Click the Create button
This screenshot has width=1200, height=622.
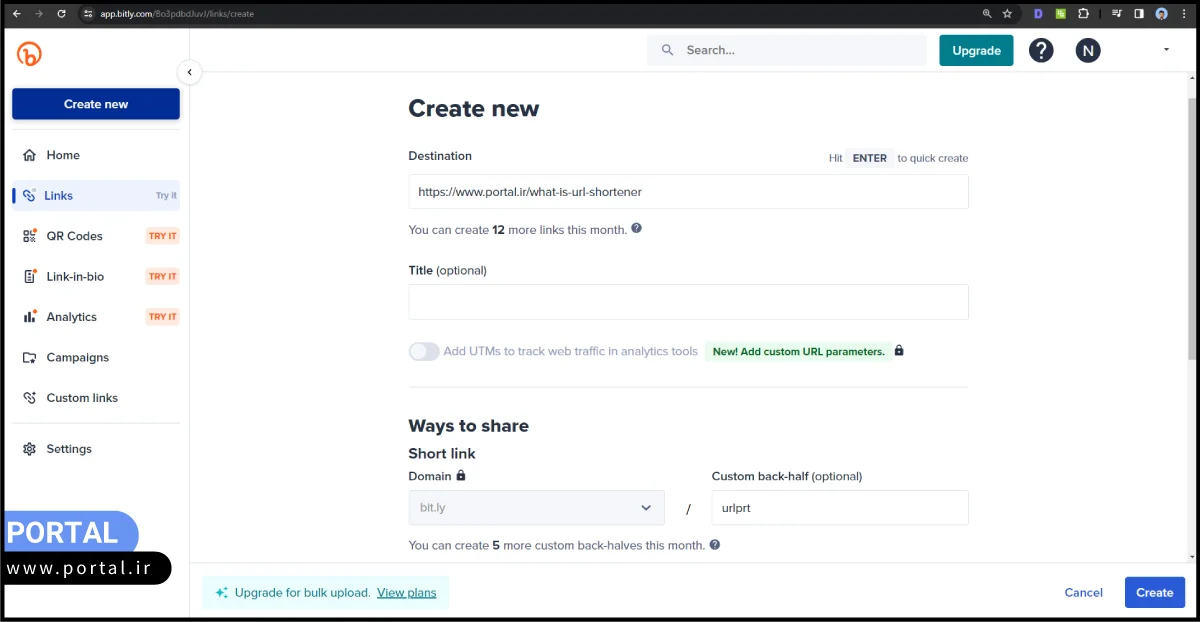[x=1154, y=593]
